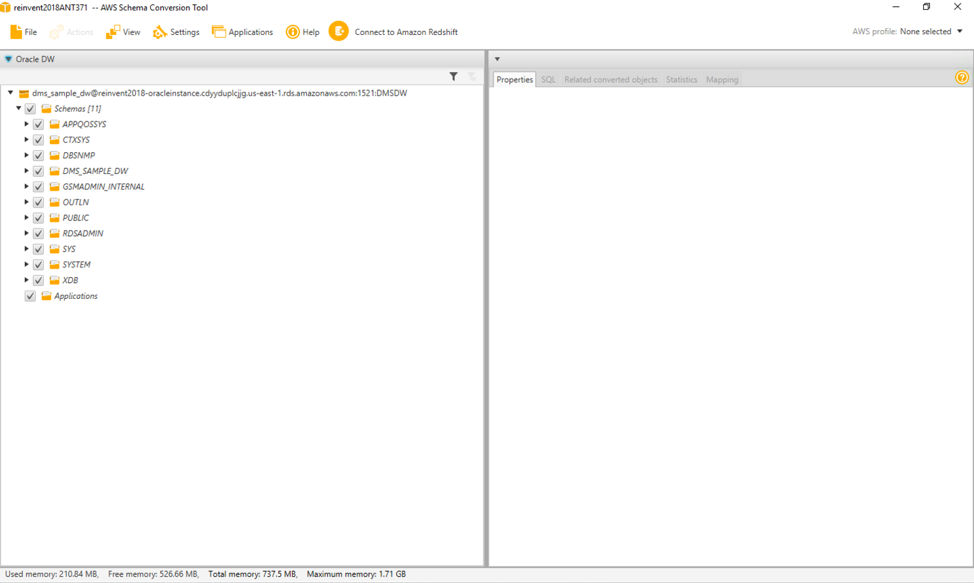Select the GSMADMIN_INTERNAL schema label

coord(103,186)
